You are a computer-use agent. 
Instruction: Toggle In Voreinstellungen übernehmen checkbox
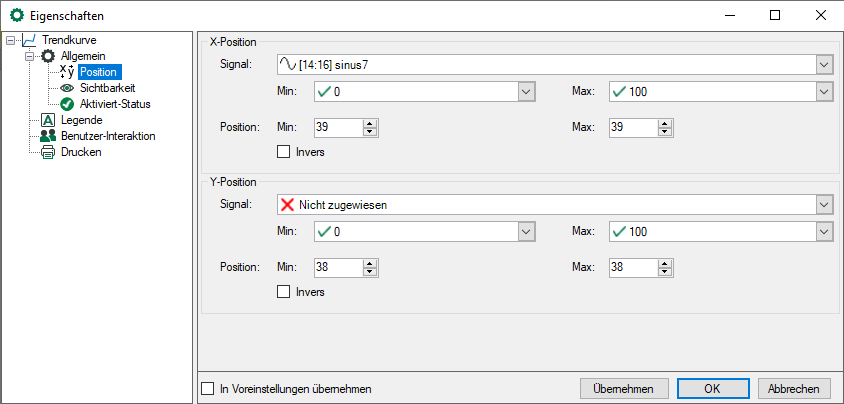pos(208,388)
